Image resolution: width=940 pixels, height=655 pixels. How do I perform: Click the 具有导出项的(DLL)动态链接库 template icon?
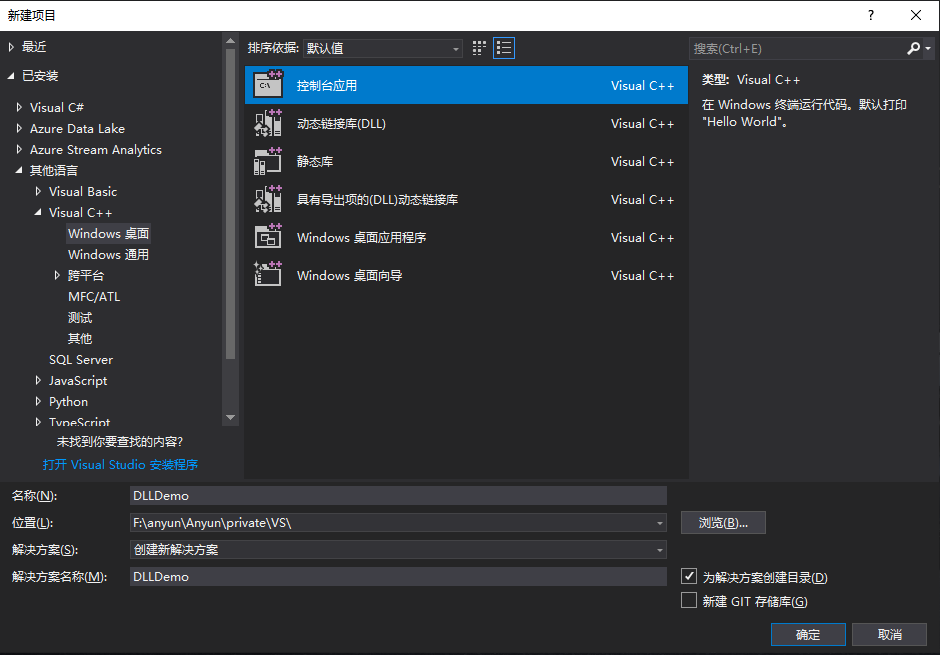(x=267, y=199)
